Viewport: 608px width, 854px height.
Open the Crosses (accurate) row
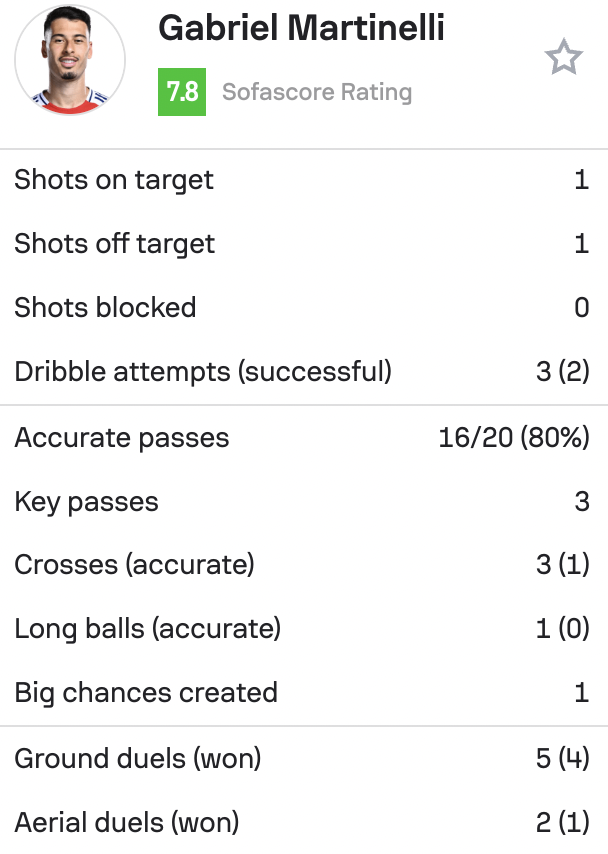tap(304, 564)
